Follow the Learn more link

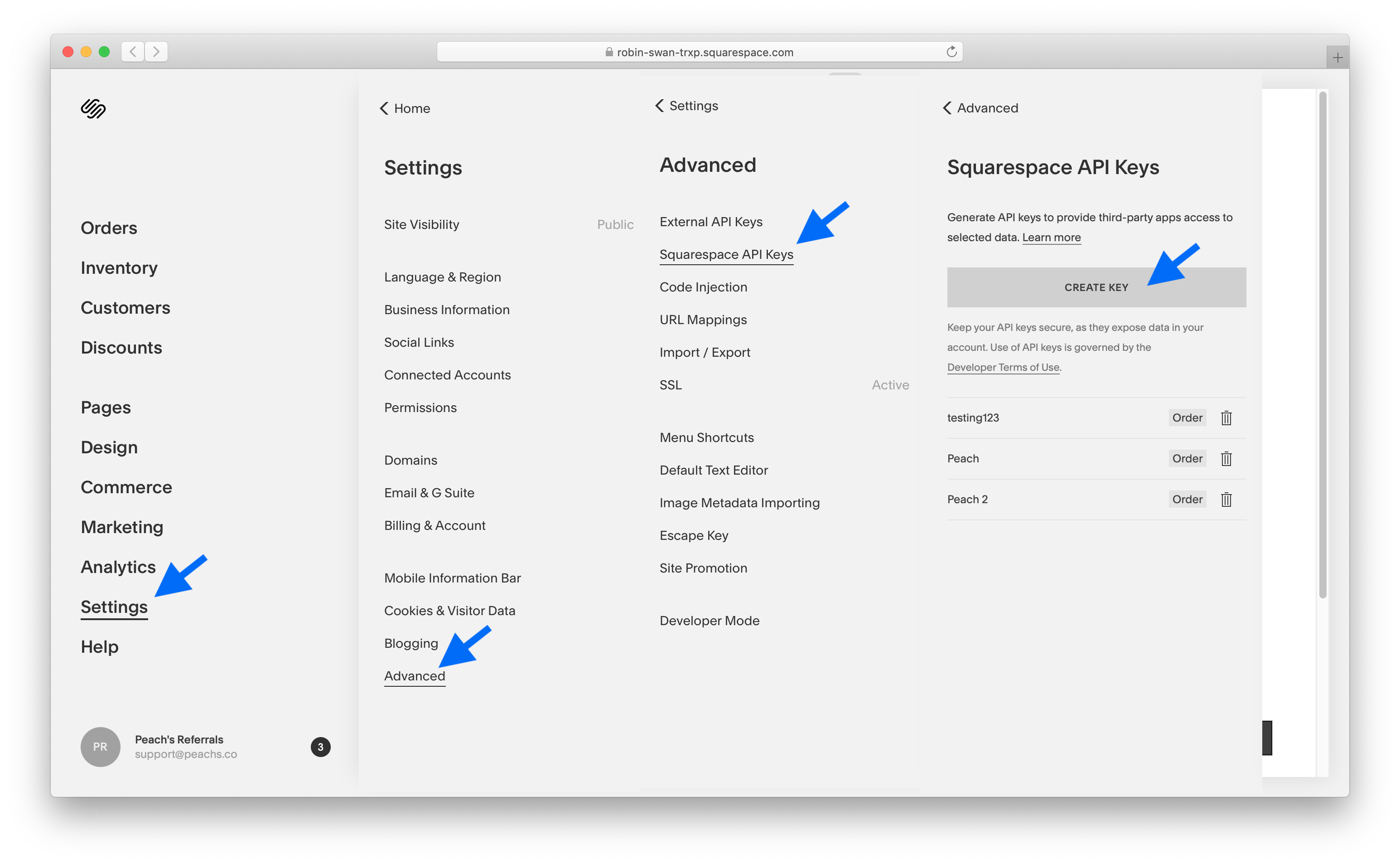[x=1051, y=237]
